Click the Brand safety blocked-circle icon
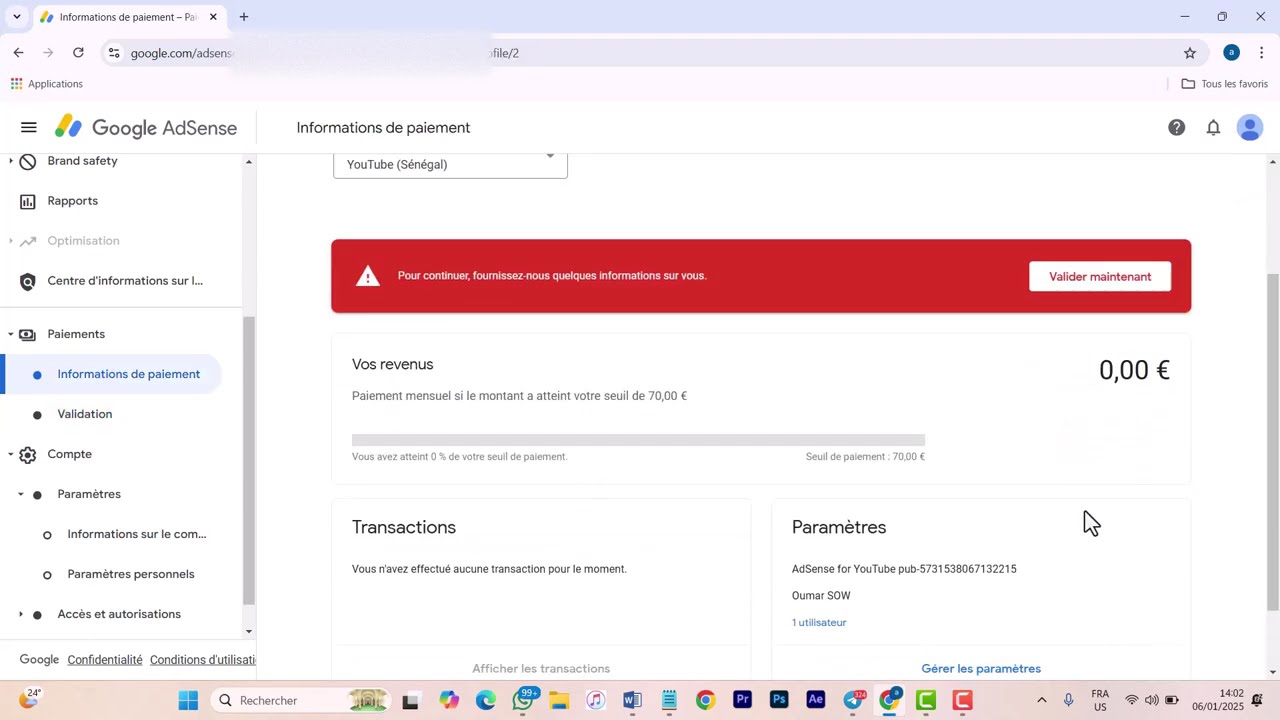 click(28, 161)
